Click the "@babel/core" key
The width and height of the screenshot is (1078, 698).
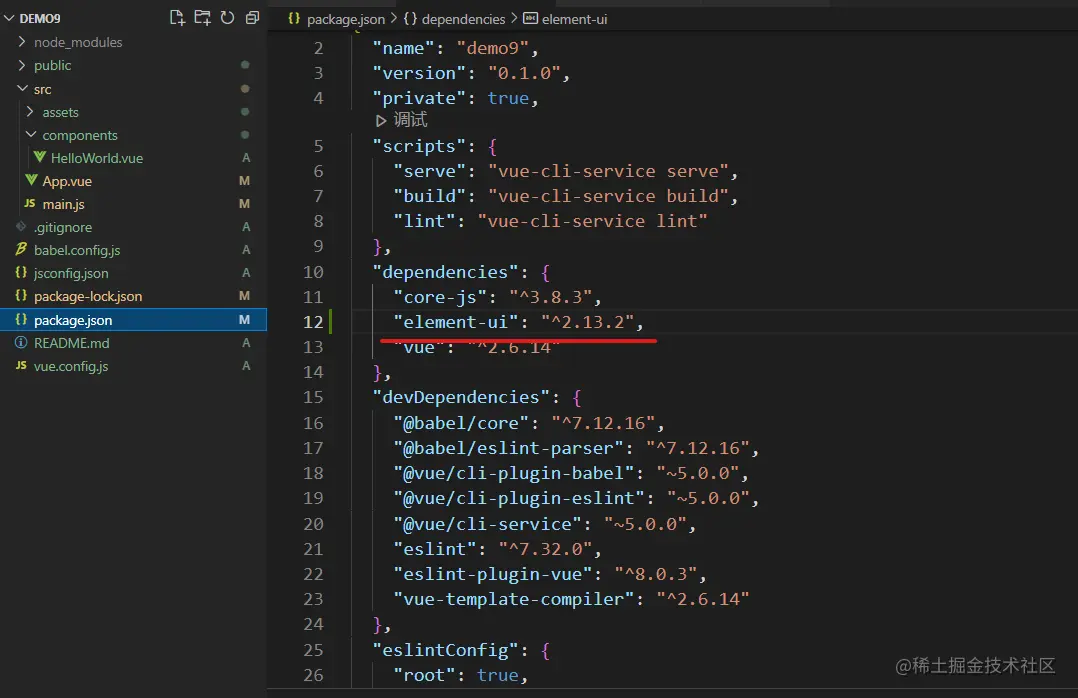pyautogui.click(x=461, y=423)
